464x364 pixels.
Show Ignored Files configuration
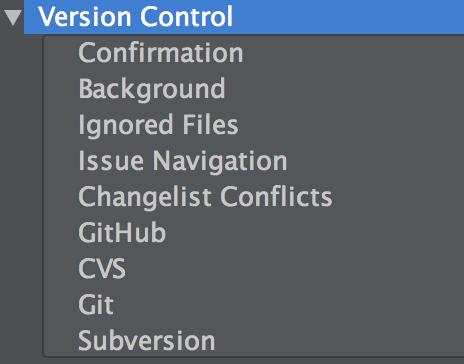[158, 125]
